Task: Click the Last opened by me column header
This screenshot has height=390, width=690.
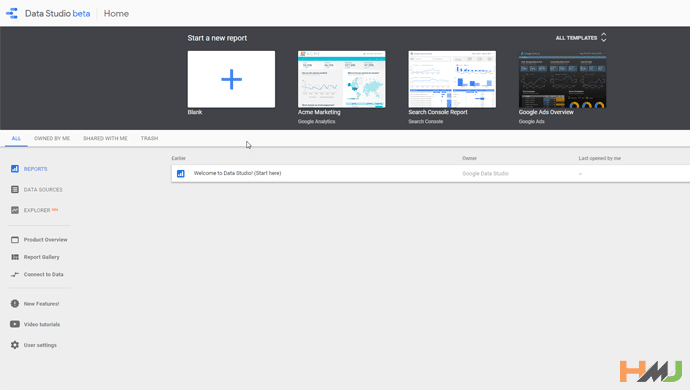Action: (x=600, y=158)
